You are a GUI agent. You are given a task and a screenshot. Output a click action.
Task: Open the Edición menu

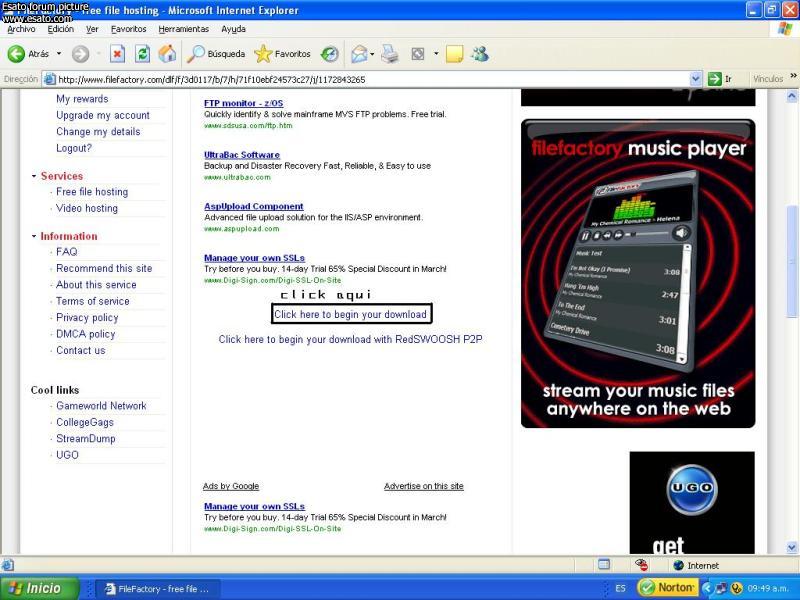pyautogui.click(x=61, y=29)
